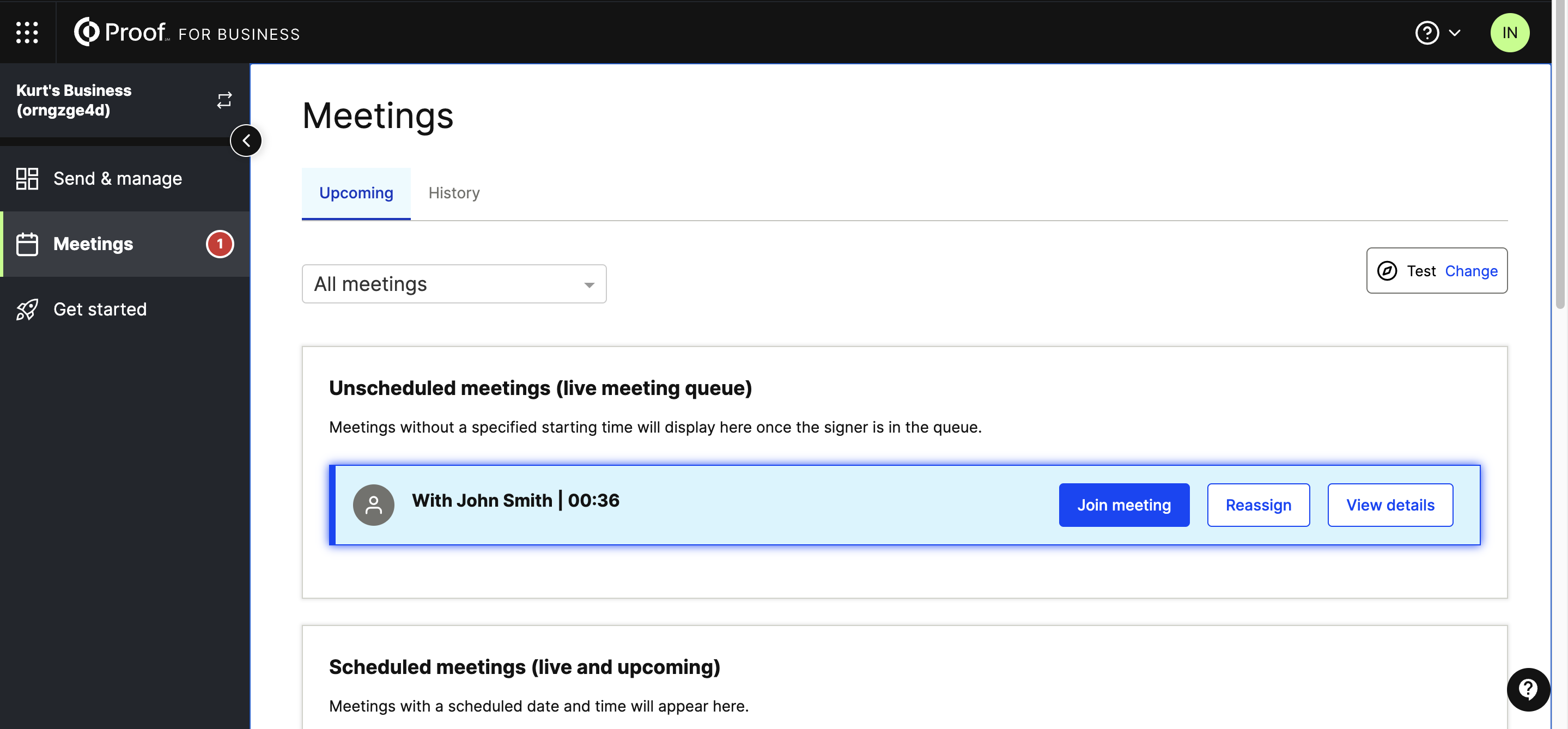This screenshot has height=729, width=1568.
Task: Click the switch organization arrows icon
Action: click(224, 100)
